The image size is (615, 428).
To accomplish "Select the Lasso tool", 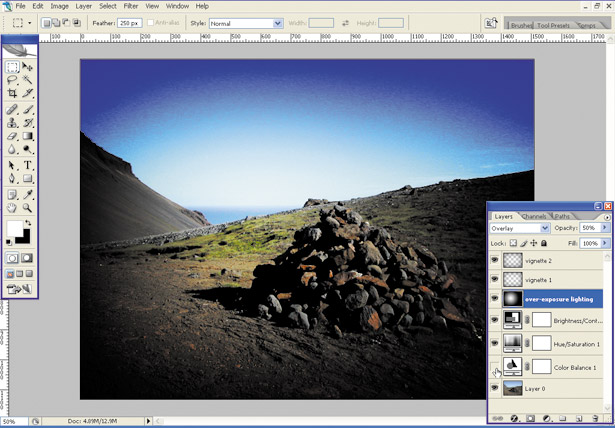I will [12, 80].
